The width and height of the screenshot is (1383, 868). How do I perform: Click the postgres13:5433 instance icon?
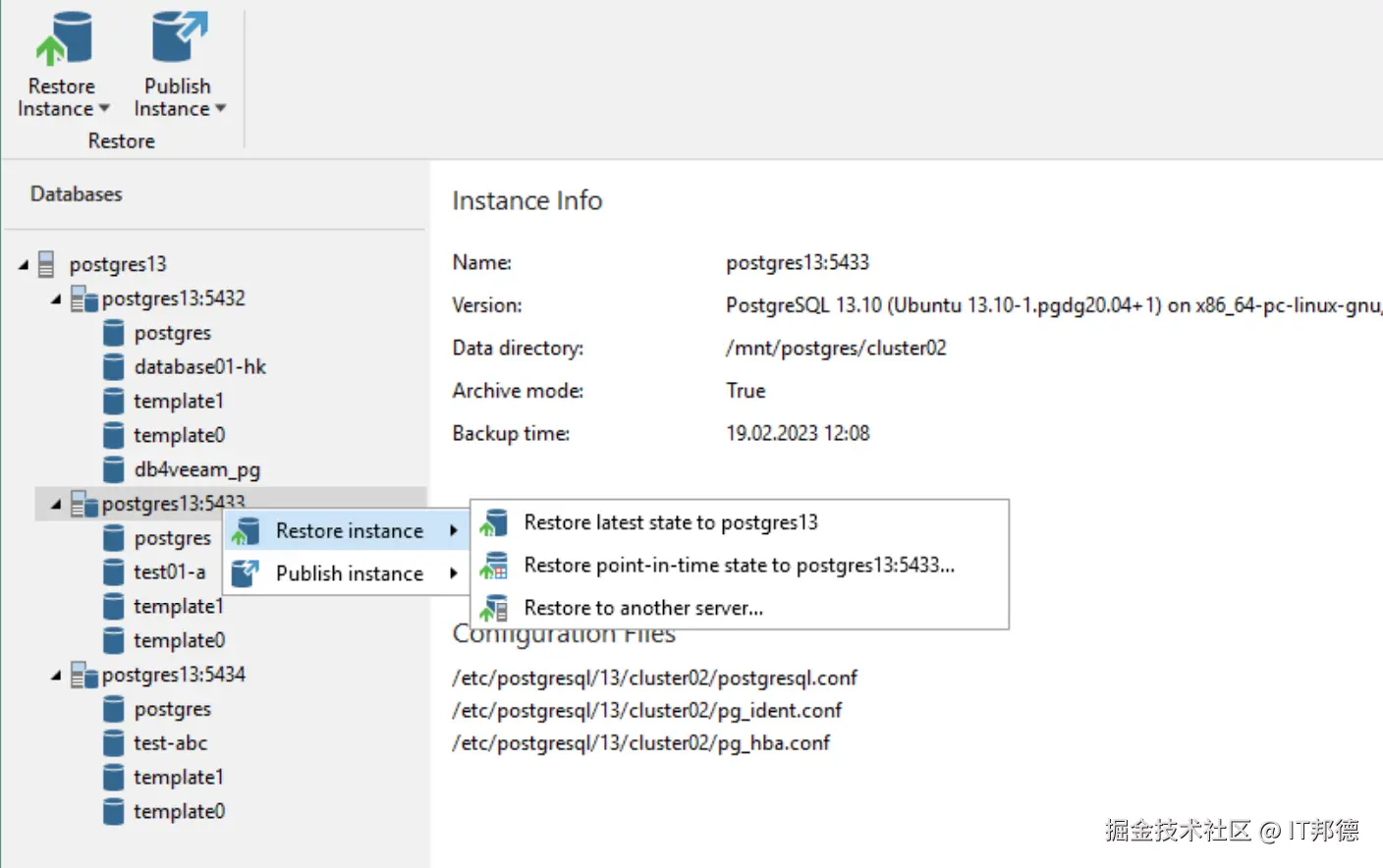pos(84,504)
